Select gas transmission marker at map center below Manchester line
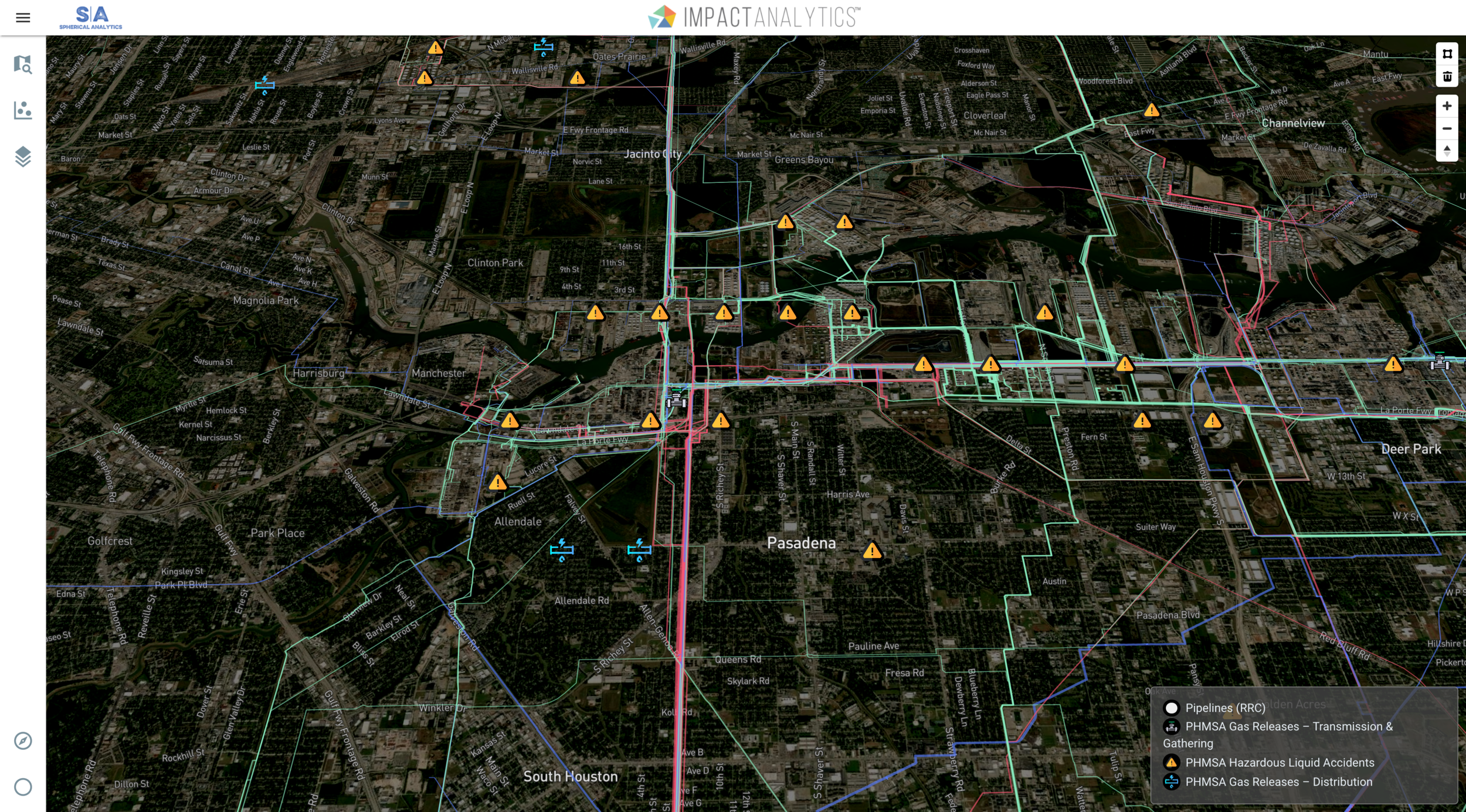The height and width of the screenshot is (812, 1466). 676,399
